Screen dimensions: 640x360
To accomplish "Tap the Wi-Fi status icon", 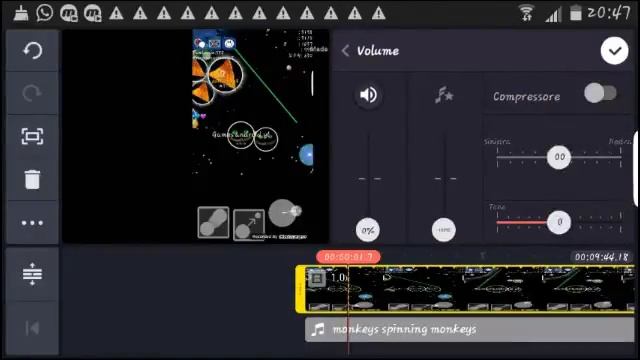I will coord(527,13).
